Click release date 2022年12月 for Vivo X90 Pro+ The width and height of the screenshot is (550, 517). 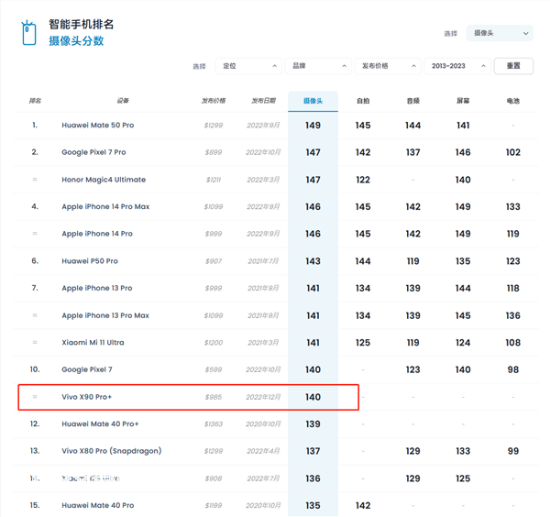point(263,397)
